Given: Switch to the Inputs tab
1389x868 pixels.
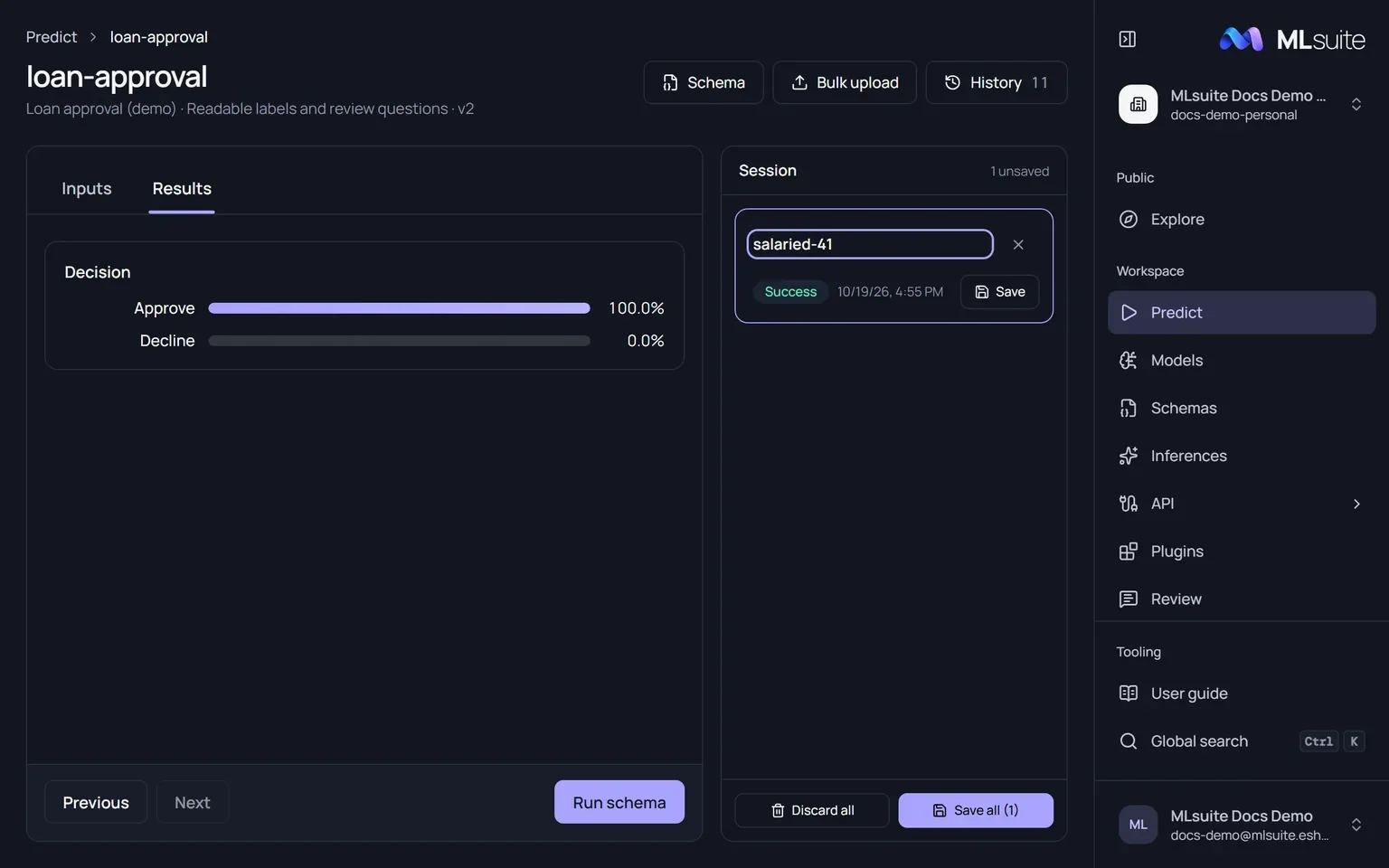Looking at the screenshot, I should (x=87, y=188).
